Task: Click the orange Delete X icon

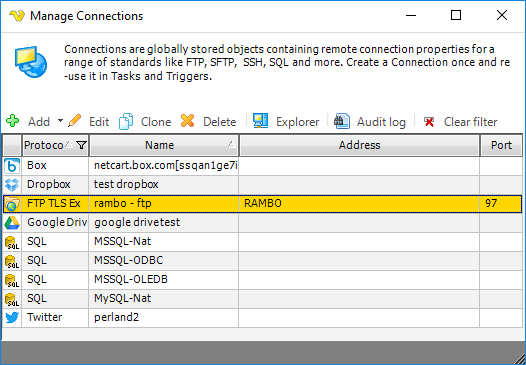Action: click(188, 121)
